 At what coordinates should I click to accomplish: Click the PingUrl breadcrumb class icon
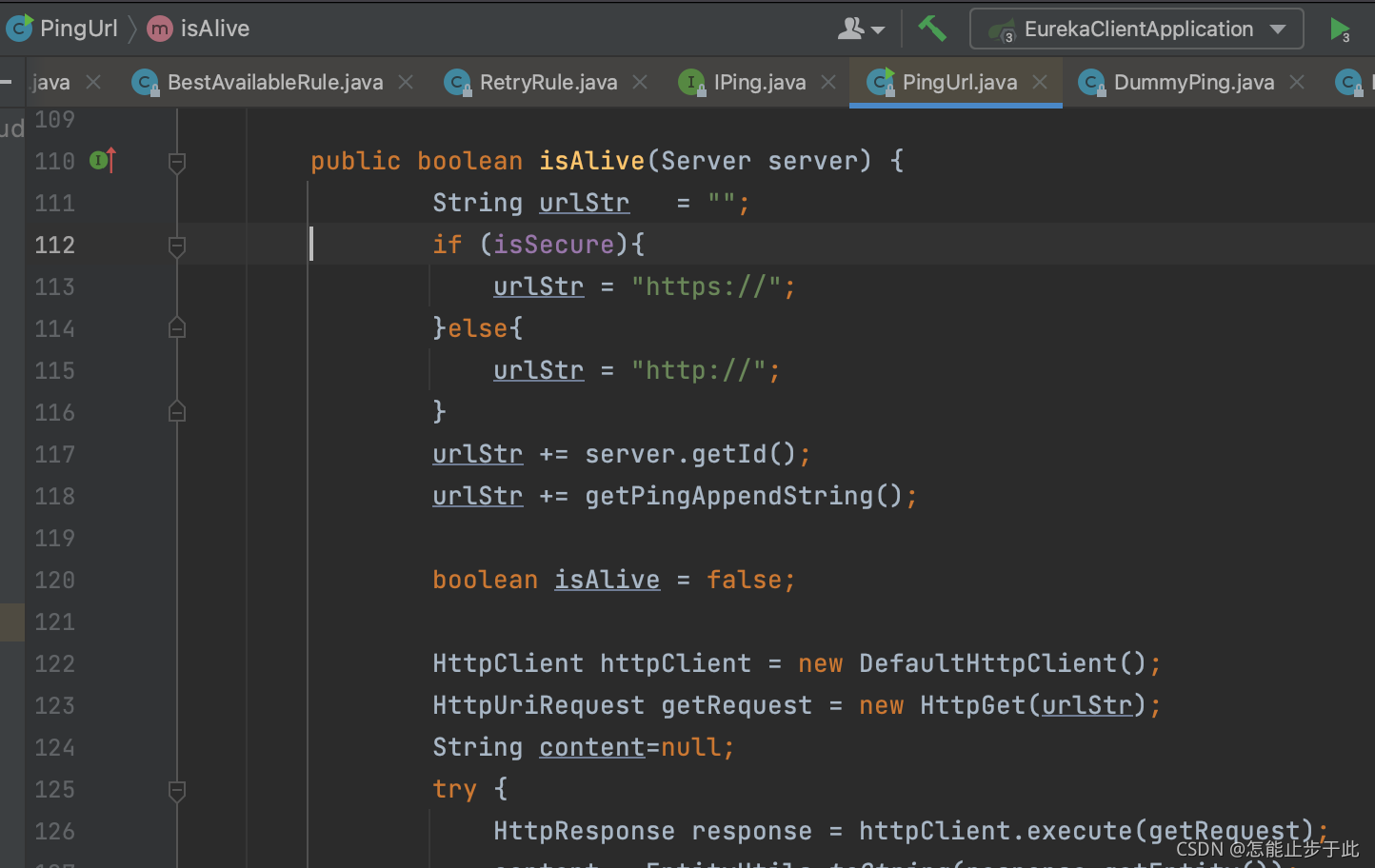click(19, 29)
